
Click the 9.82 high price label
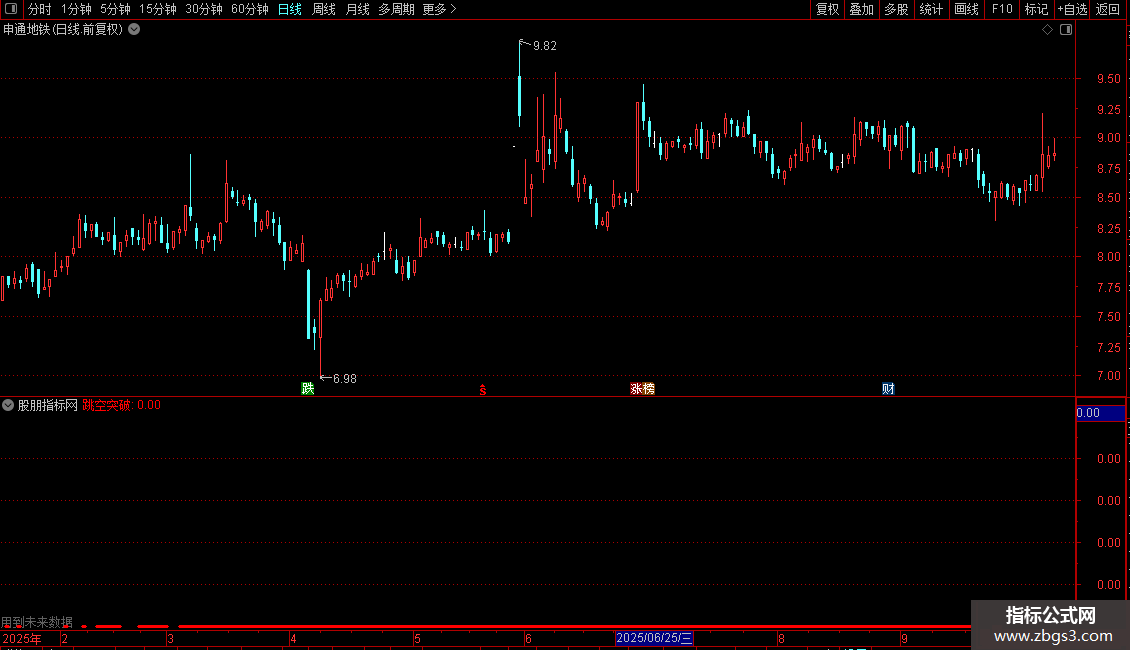pyautogui.click(x=544, y=45)
